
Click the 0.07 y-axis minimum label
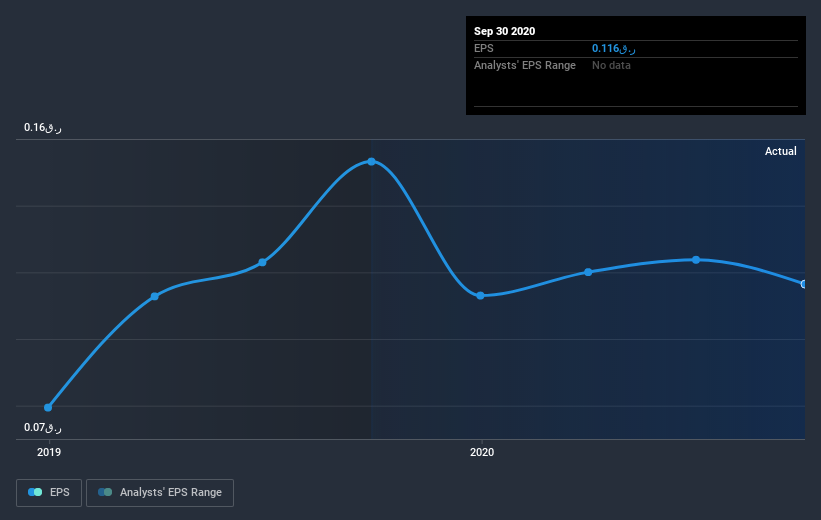click(42, 427)
